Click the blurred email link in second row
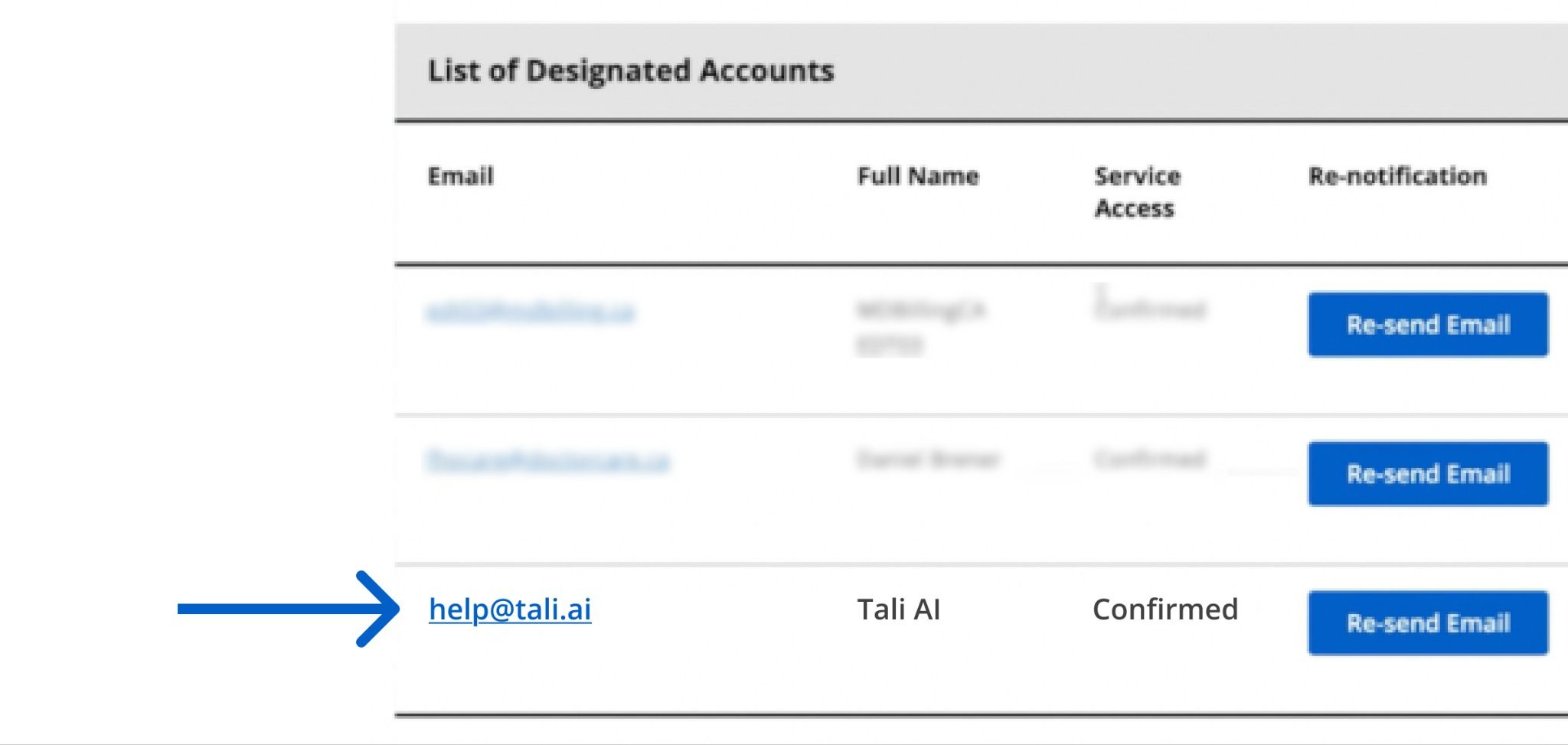The width and height of the screenshot is (1568, 745). coord(548,461)
